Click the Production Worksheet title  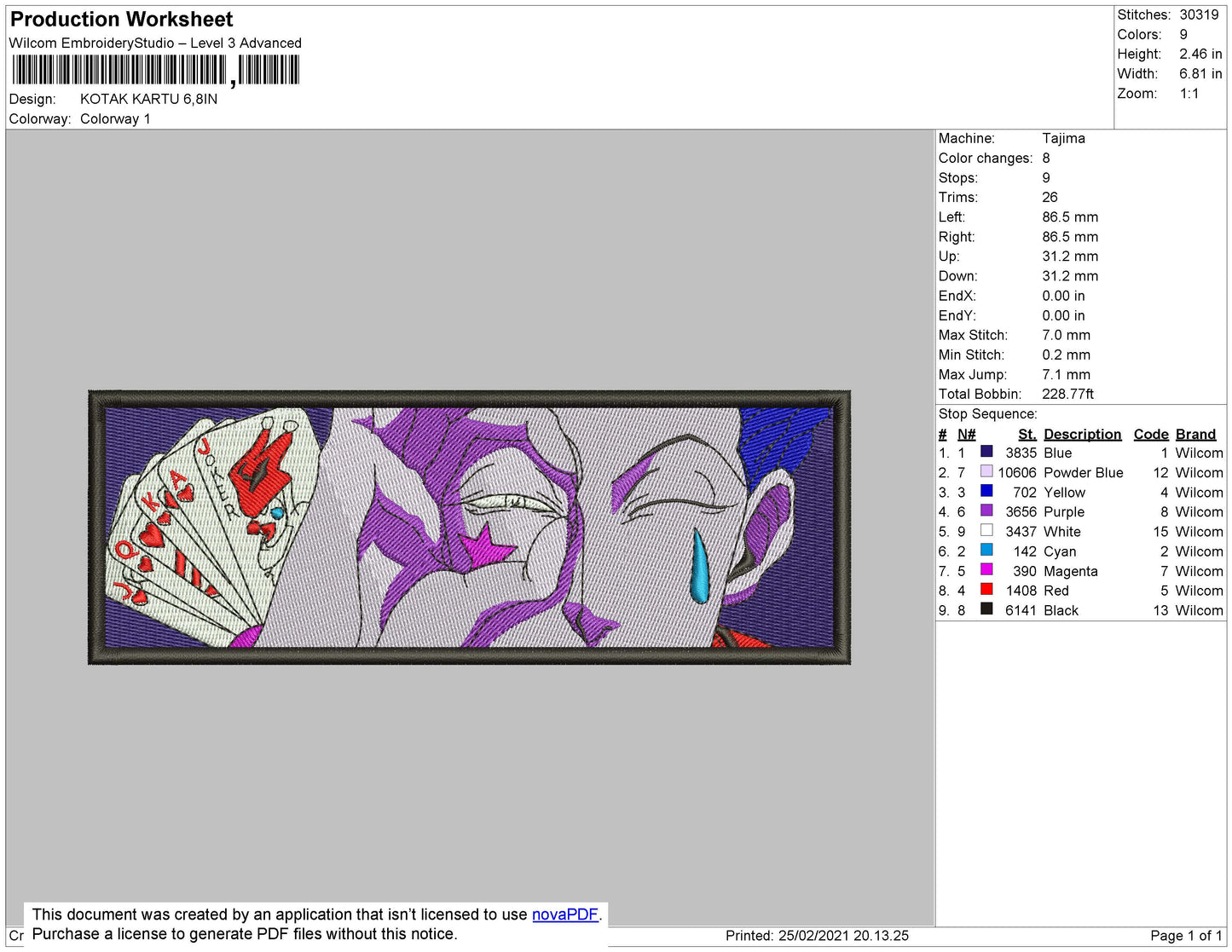pyautogui.click(x=122, y=20)
